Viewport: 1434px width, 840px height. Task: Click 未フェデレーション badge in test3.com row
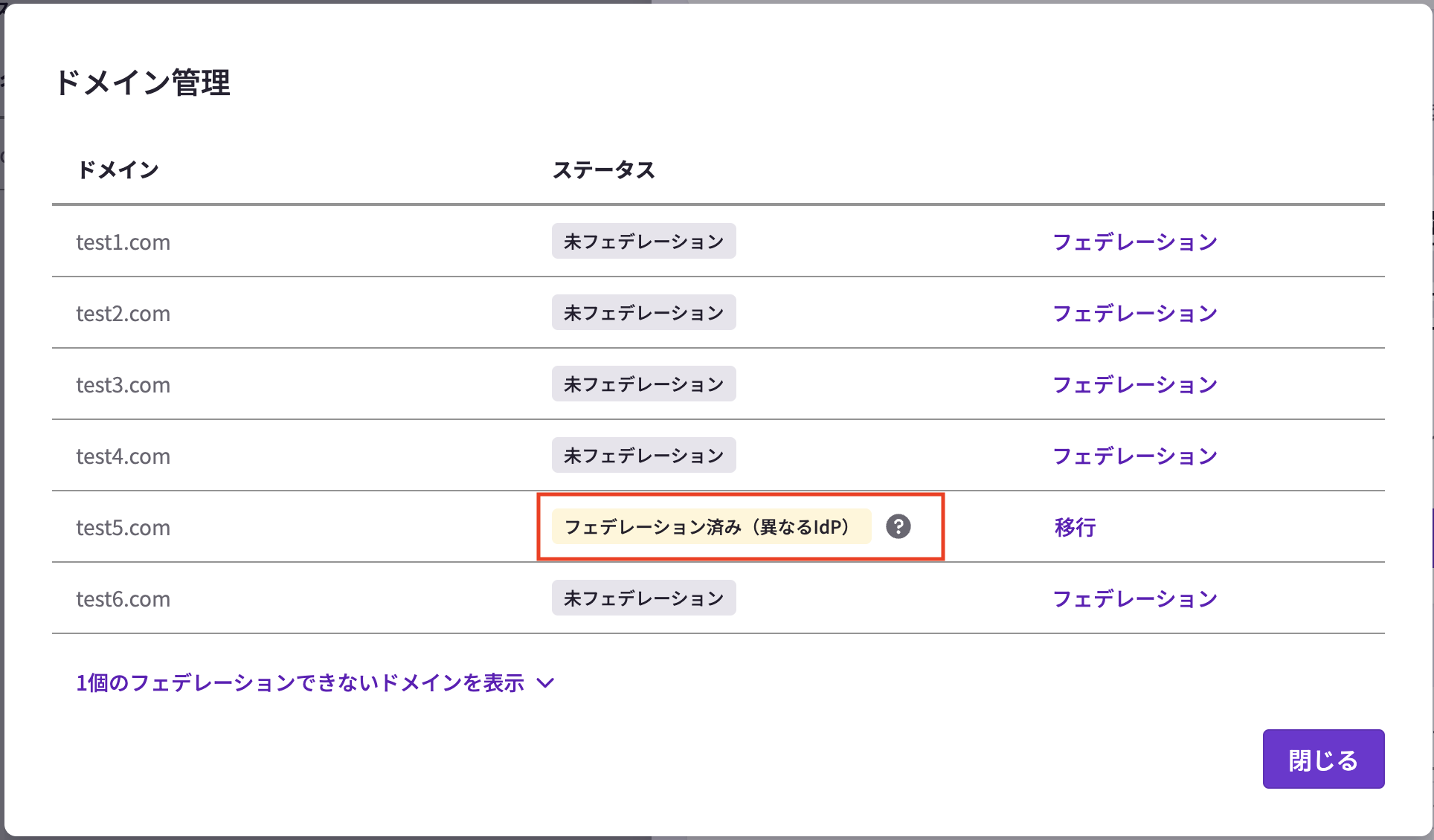(x=643, y=384)
